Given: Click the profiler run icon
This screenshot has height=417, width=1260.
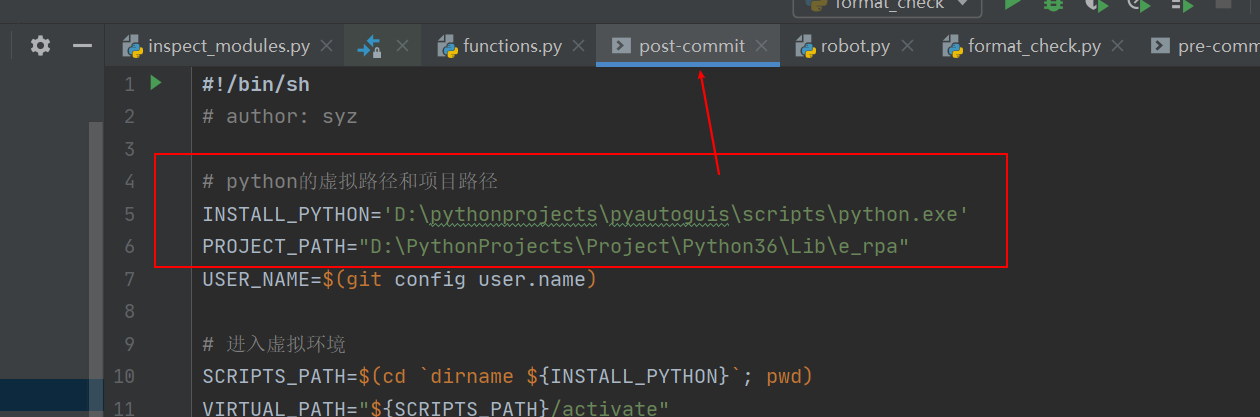Looking at the screenshot, I should [x=1139, y=5].
